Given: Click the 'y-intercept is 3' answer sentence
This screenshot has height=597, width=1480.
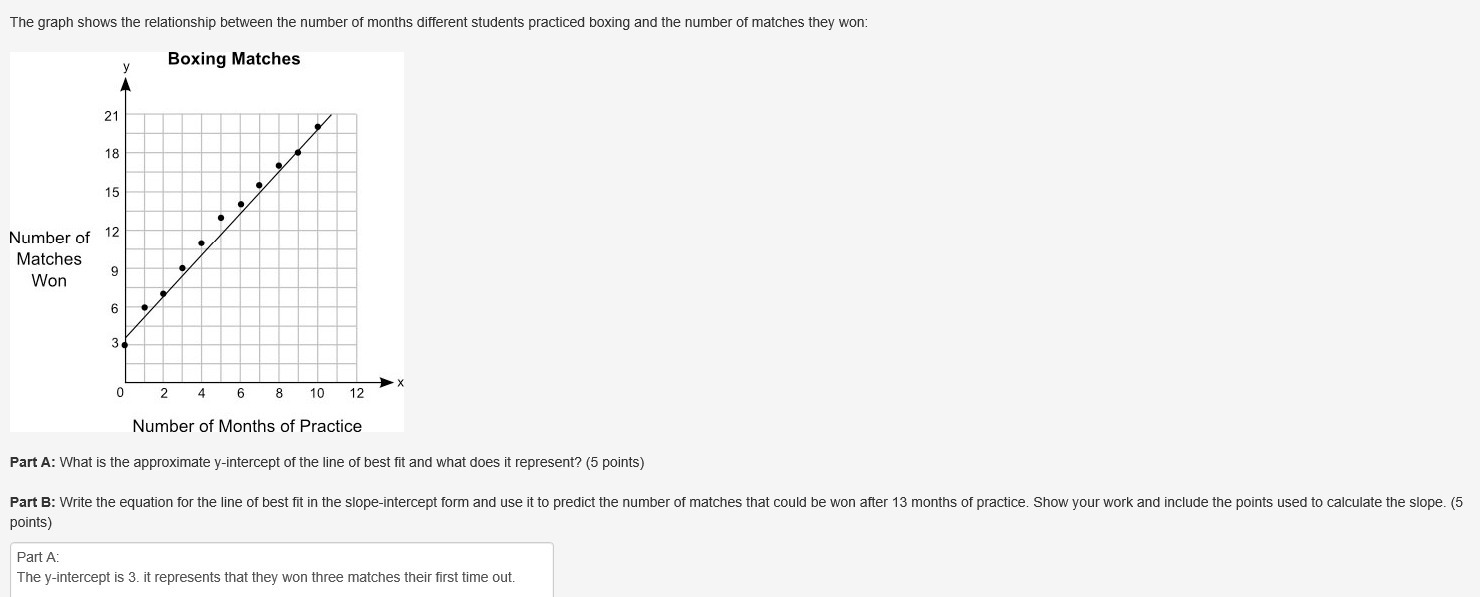Looking at the screenshot, I should [x=265, y=577].
